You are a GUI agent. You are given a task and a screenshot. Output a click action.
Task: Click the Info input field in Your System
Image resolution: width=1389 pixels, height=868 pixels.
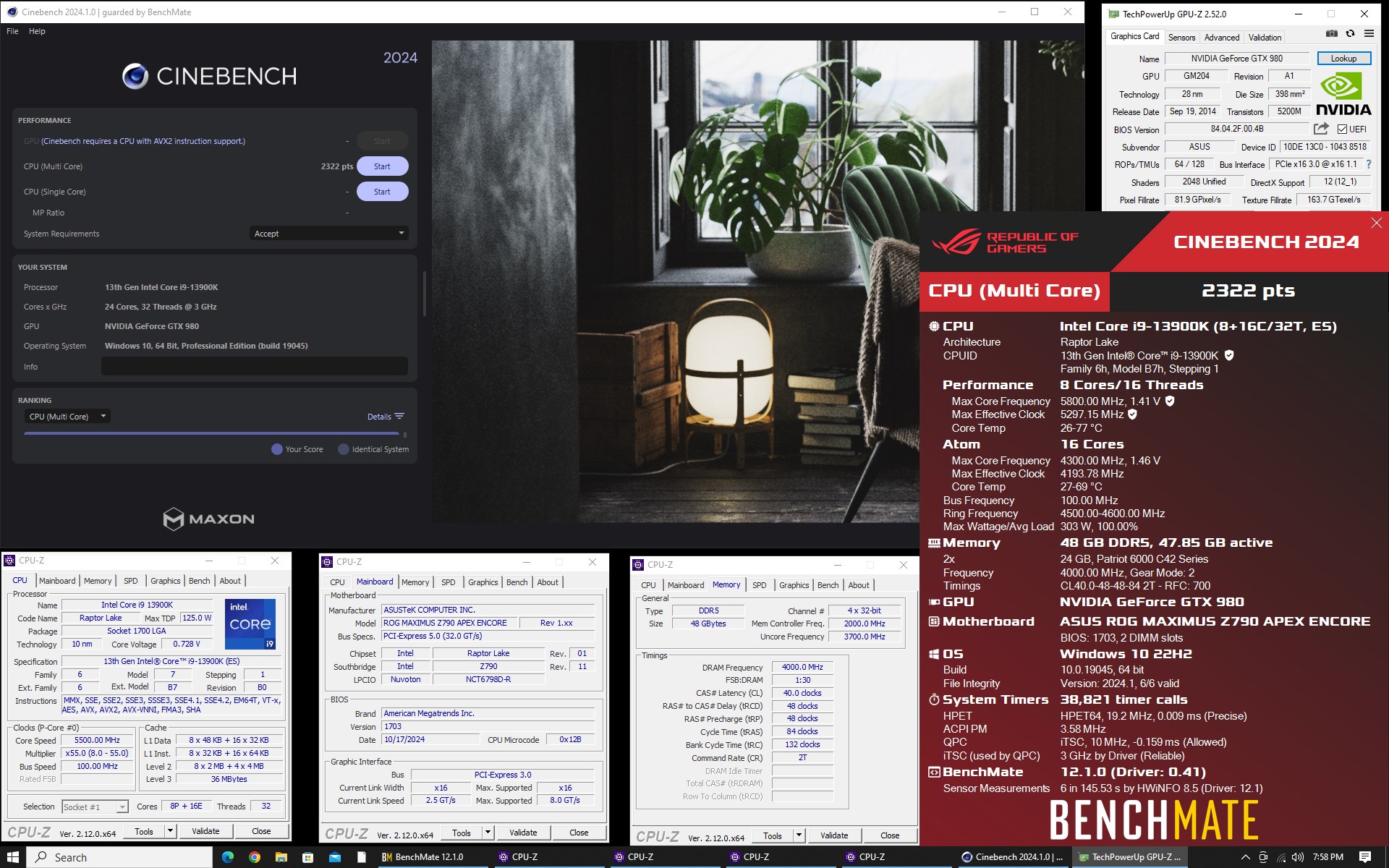tap(254, 367)
